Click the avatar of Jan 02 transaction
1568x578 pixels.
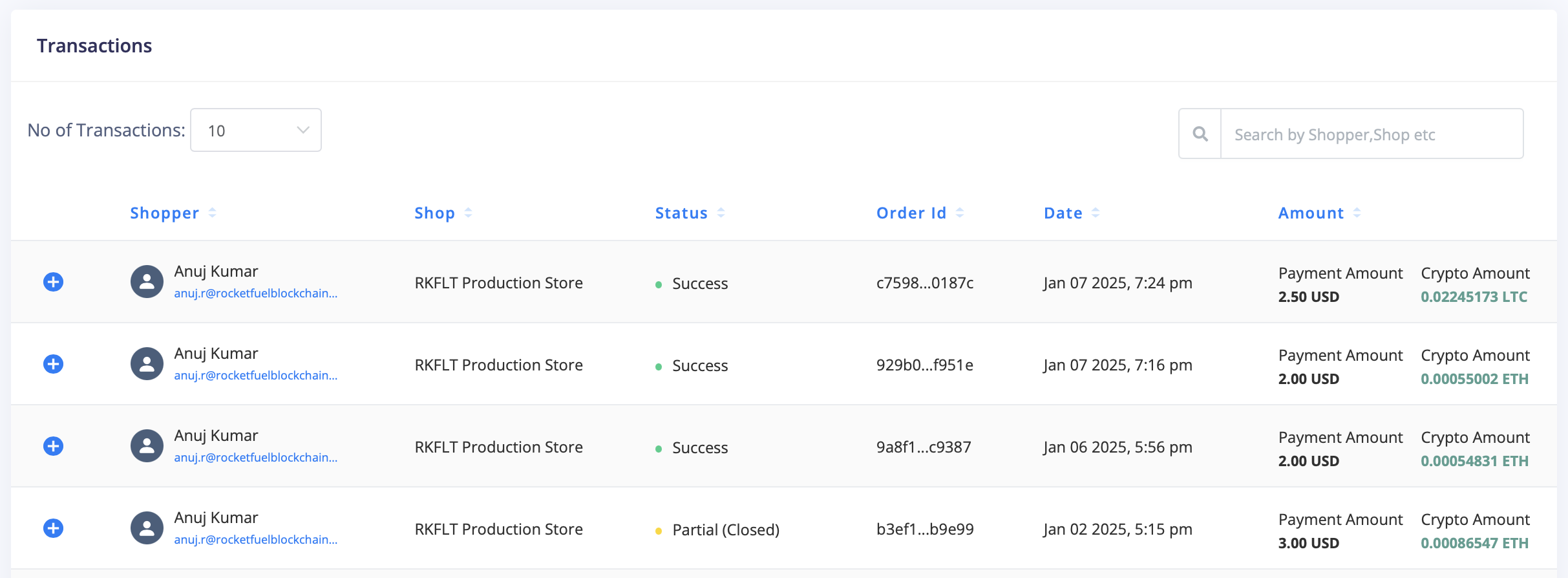[x=147, y=528]
